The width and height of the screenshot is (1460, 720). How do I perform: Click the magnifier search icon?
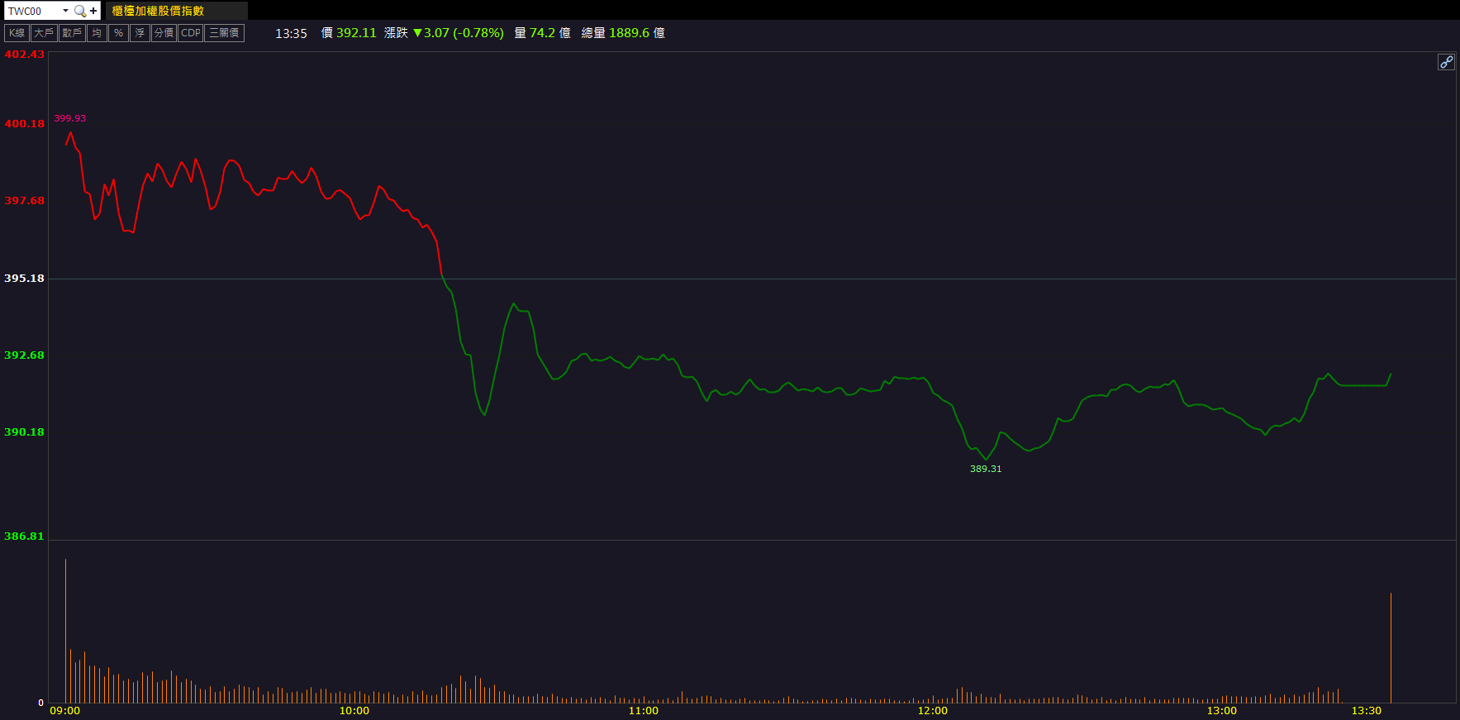(x=80, y=11)
